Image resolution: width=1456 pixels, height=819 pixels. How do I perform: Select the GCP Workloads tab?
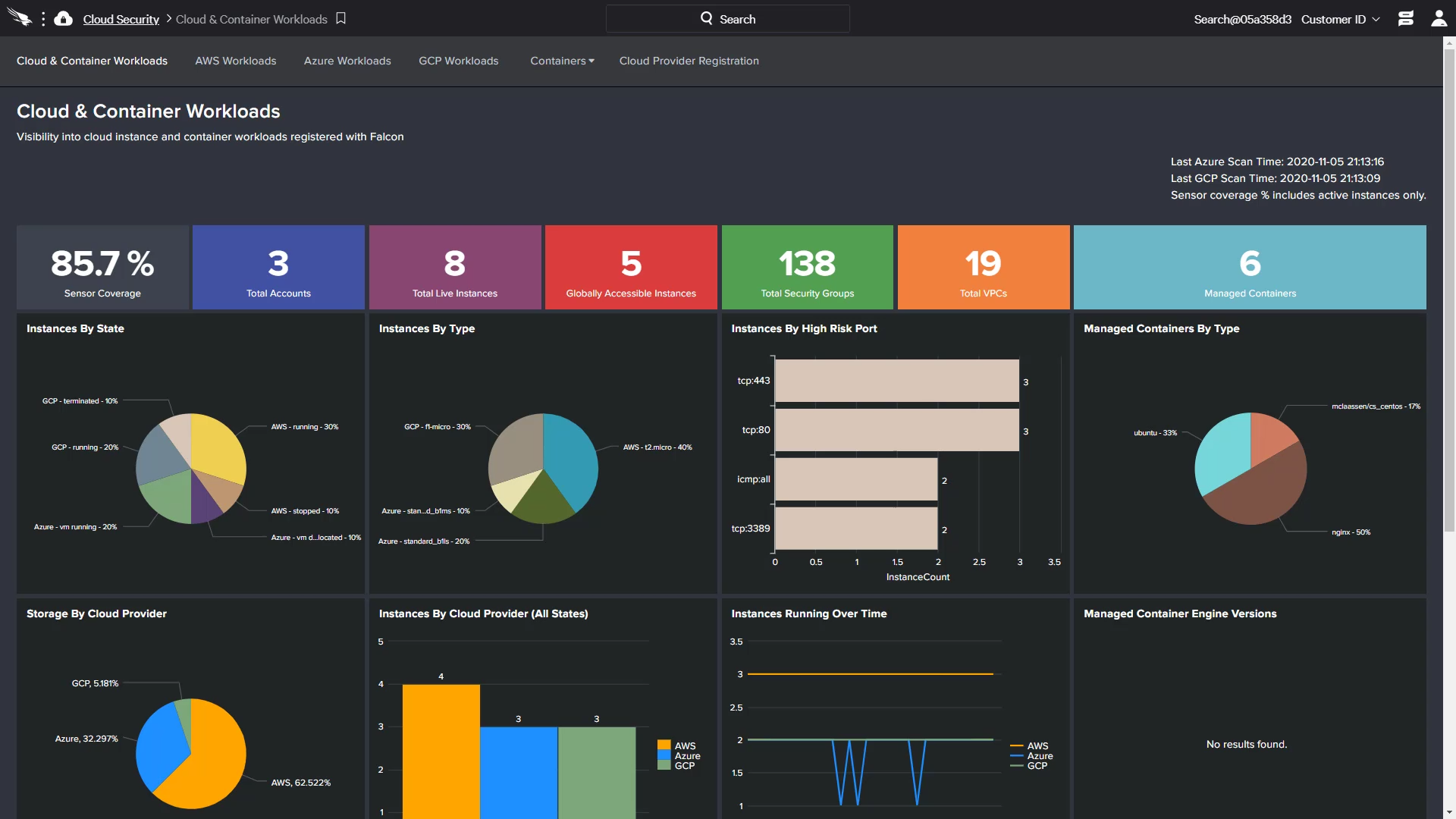pyautogui.click(x=458, y=61)
